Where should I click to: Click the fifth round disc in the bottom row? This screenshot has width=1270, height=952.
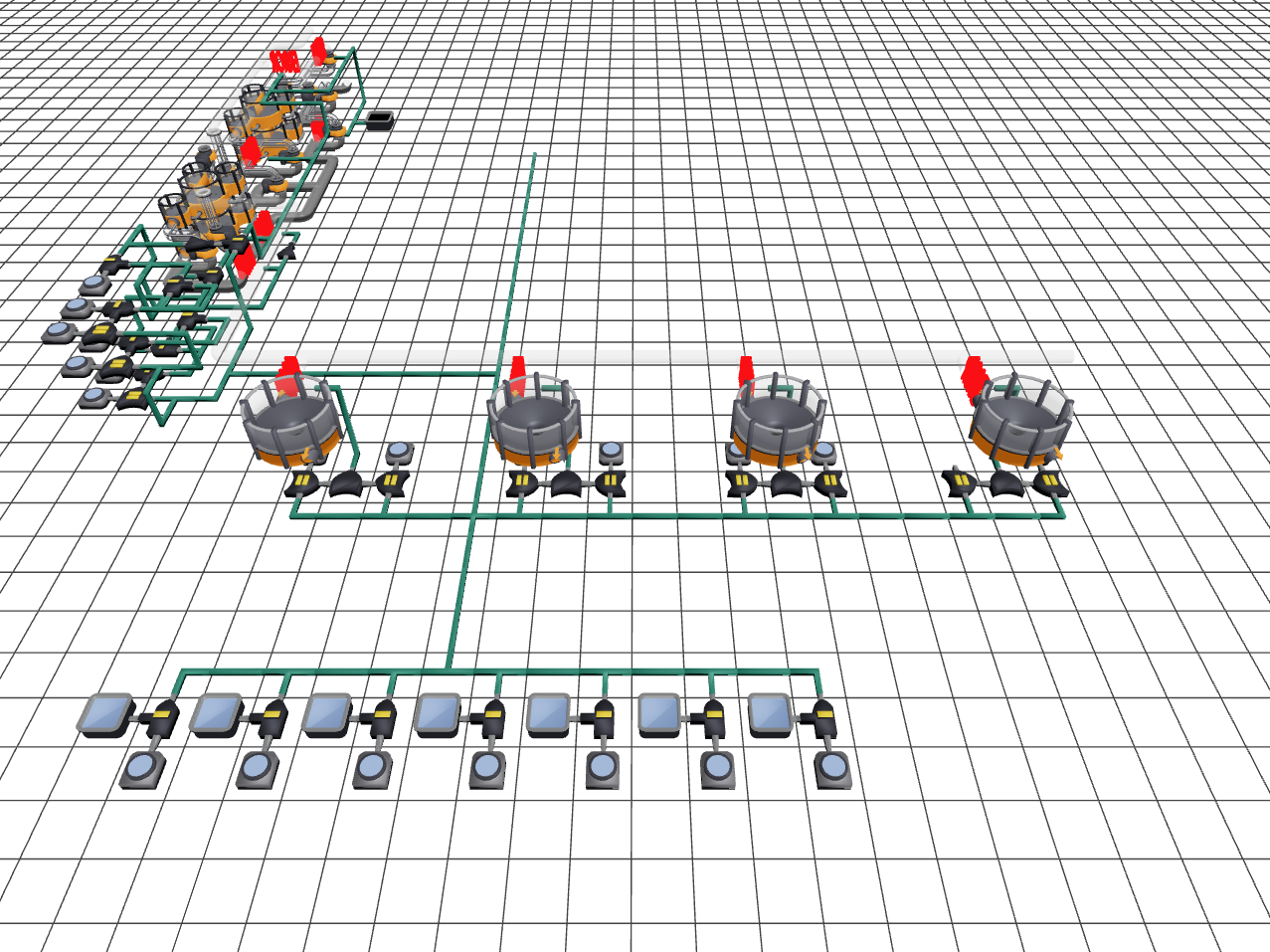603,770
